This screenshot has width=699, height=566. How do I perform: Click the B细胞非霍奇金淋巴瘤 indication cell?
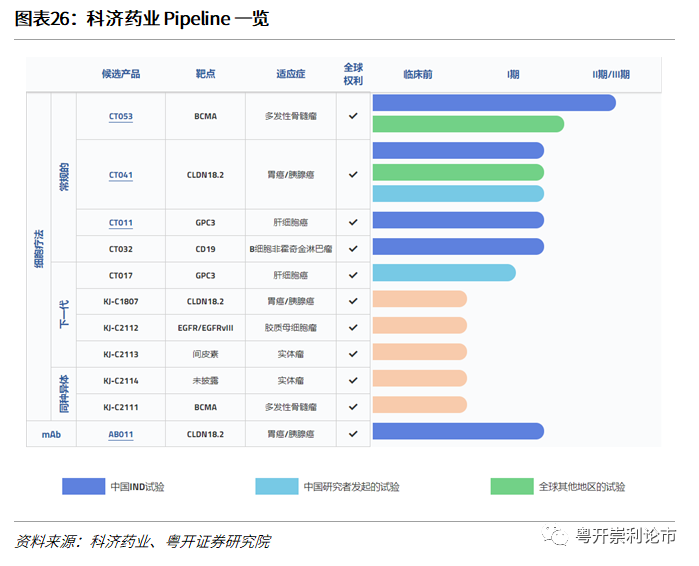click(x=291, y=249)
